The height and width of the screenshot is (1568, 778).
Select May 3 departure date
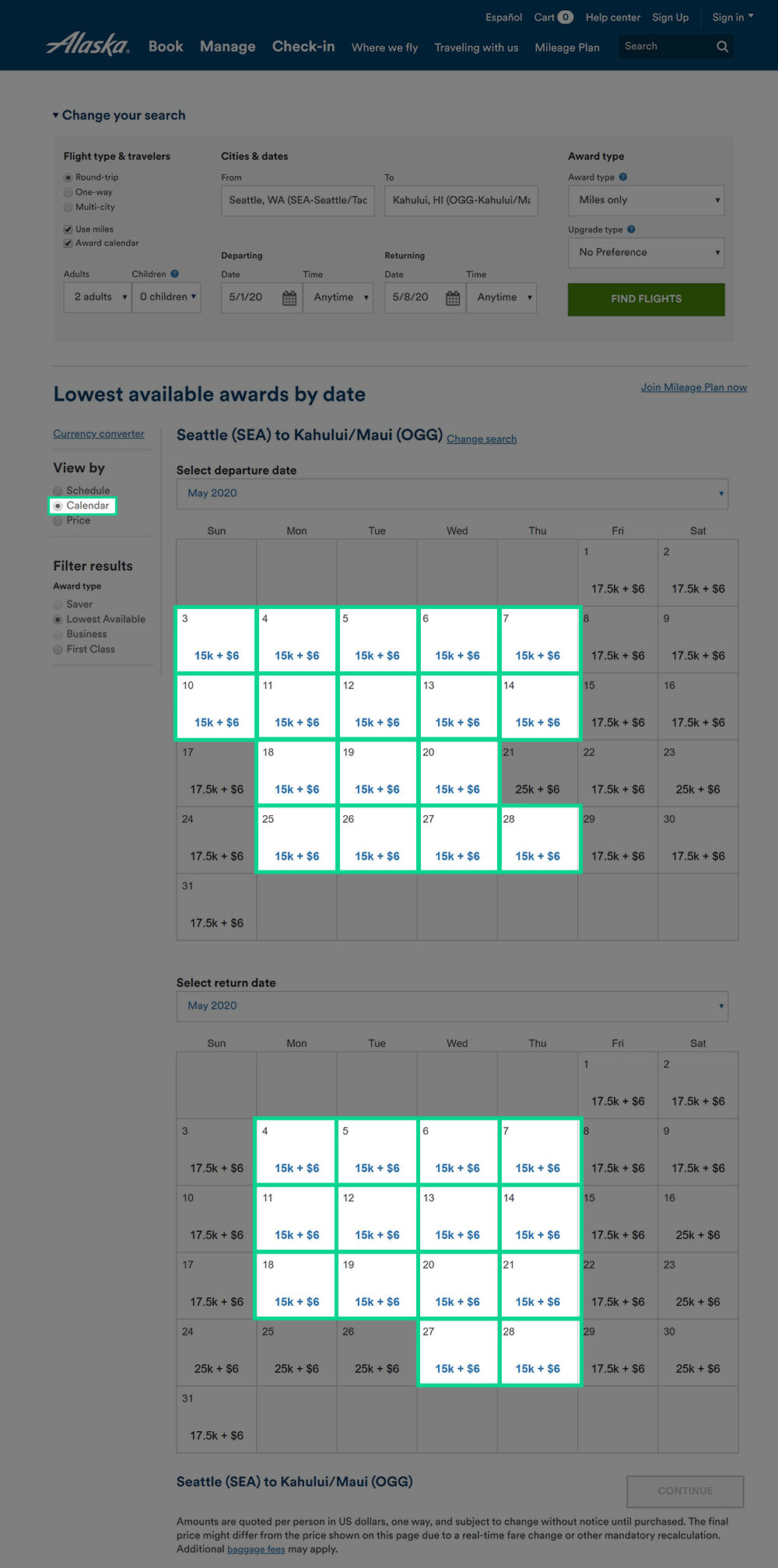click(x=216, y=639)
